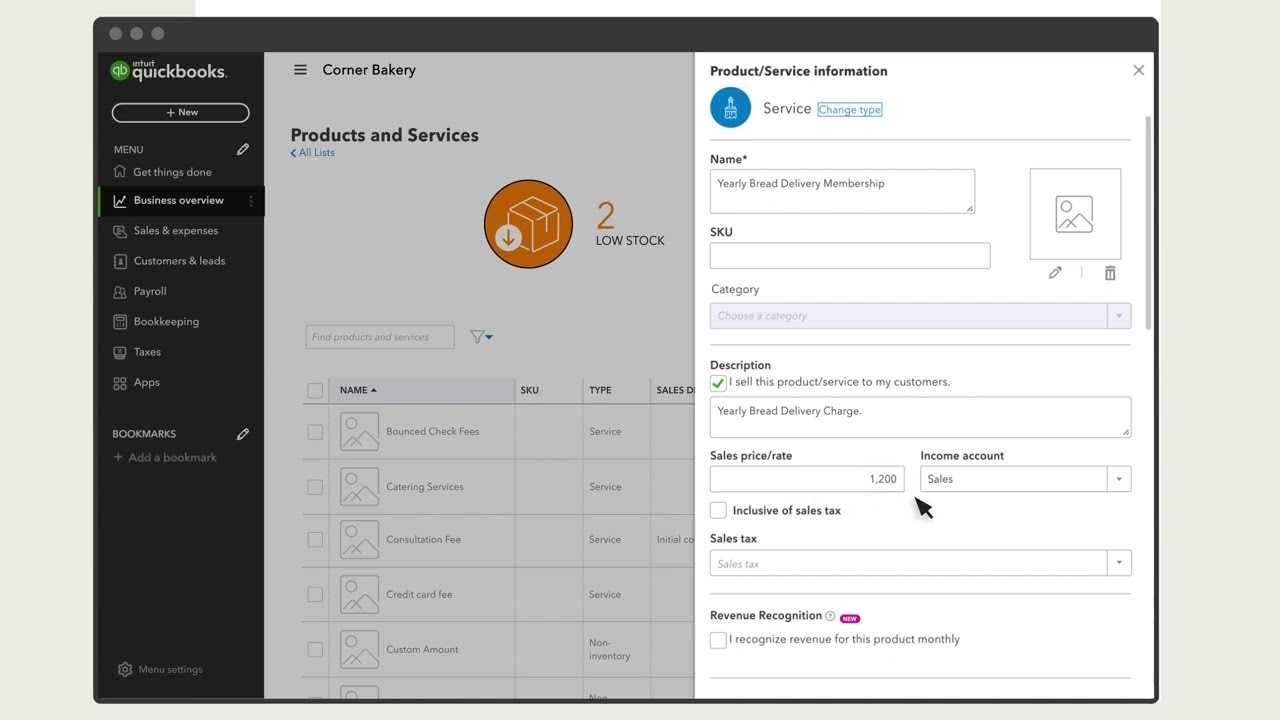Image resolution: width=1280 pixels, height=720 pixels.
Task: Open the Sales tax dropdown
Action: pyautogui.click(x=1118, y=563)
